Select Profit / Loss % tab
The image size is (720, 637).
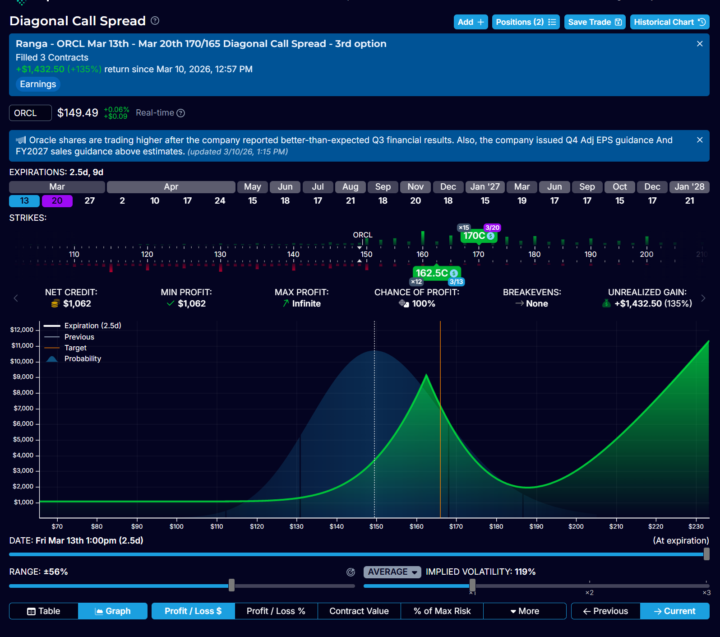pyautogui.click(x=276, y=611)
